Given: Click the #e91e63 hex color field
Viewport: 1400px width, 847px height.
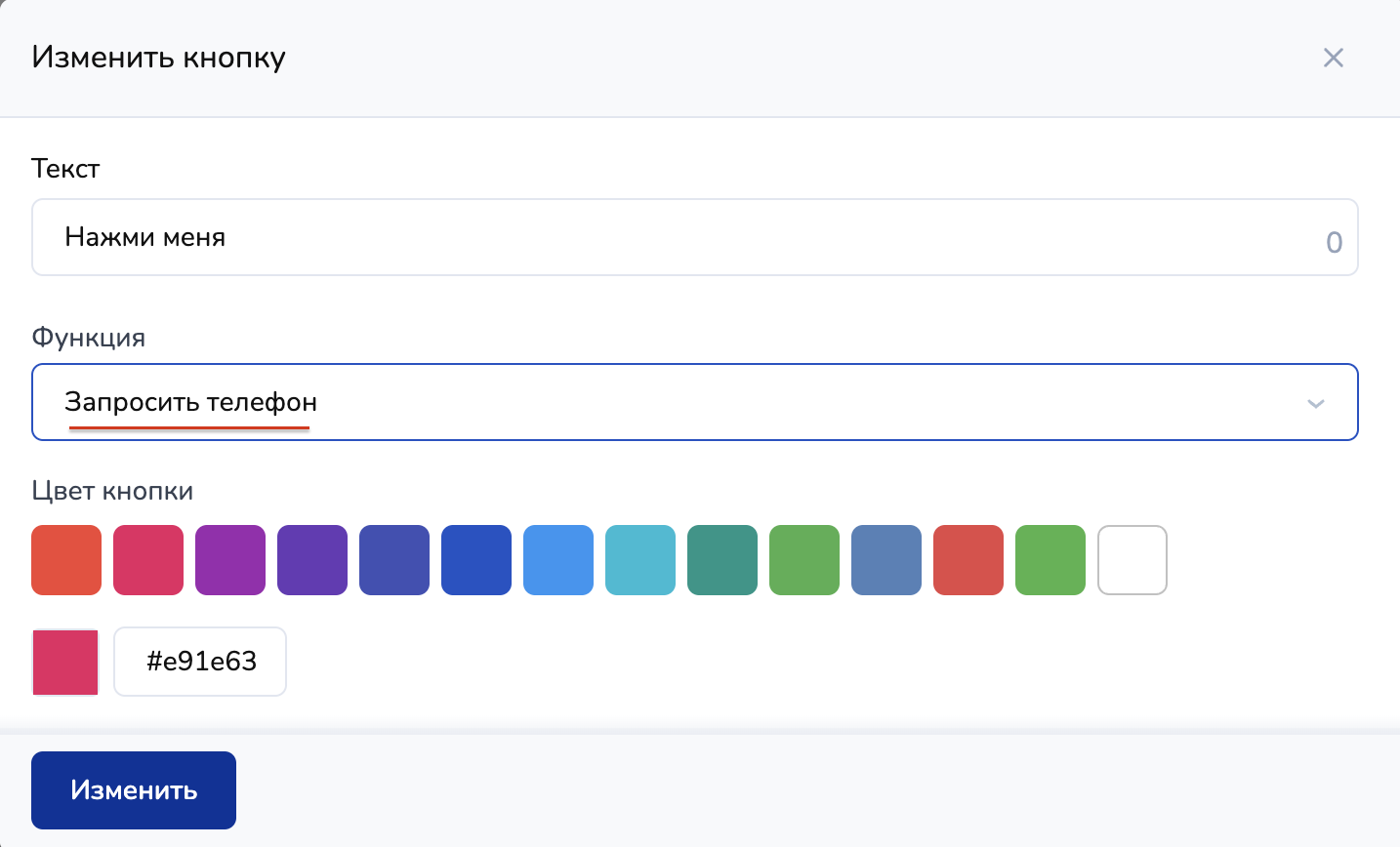Looking at the screenshot, I should pyautogui.click(x=200, y=662).
